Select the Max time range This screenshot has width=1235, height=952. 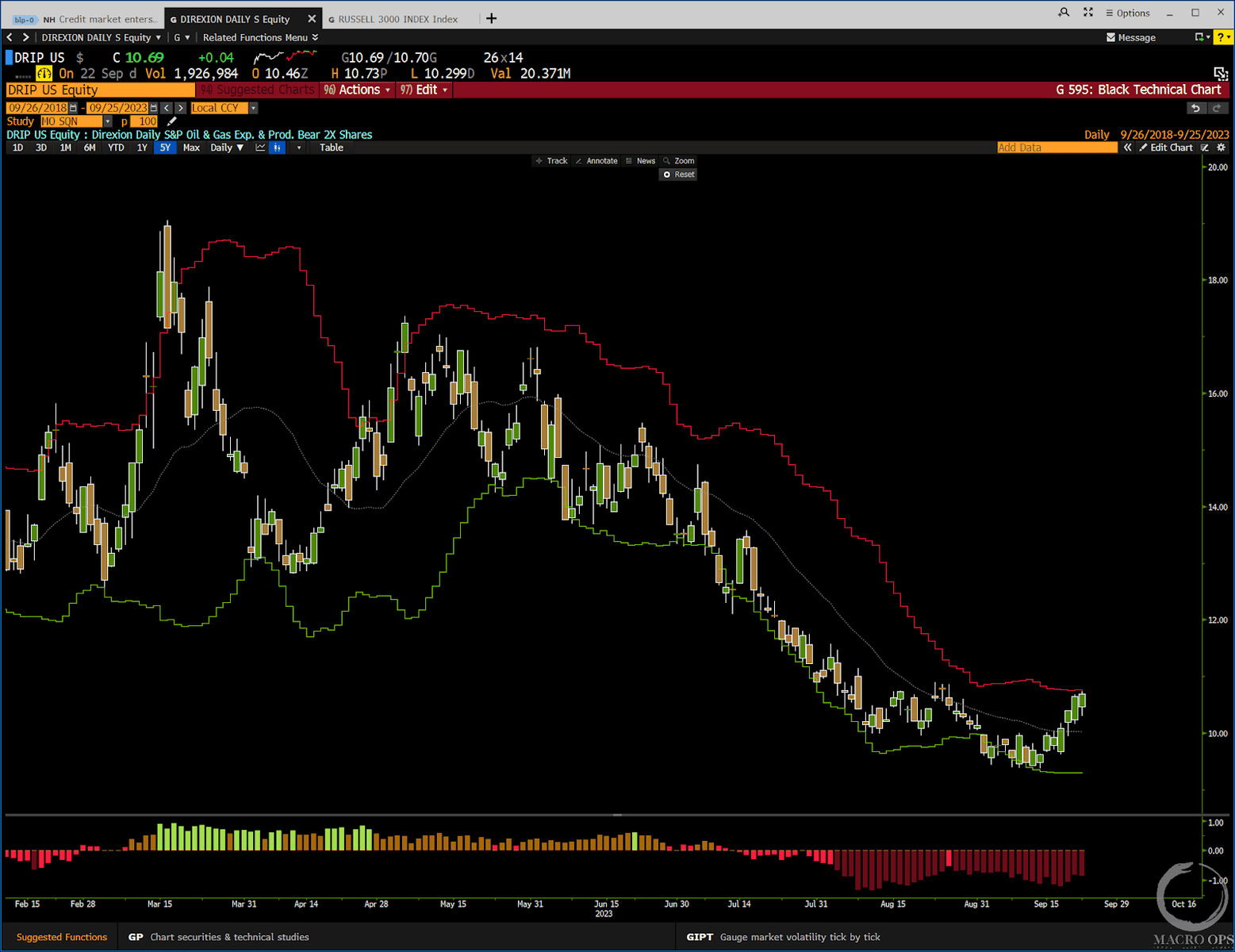[x=191, y=148]
